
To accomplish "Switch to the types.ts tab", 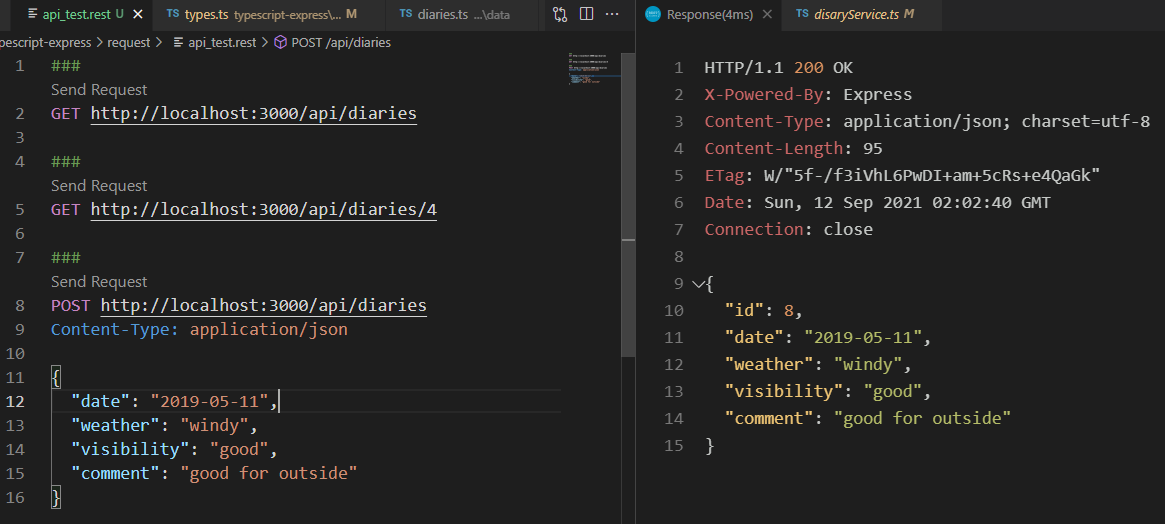I will [268, 14].
